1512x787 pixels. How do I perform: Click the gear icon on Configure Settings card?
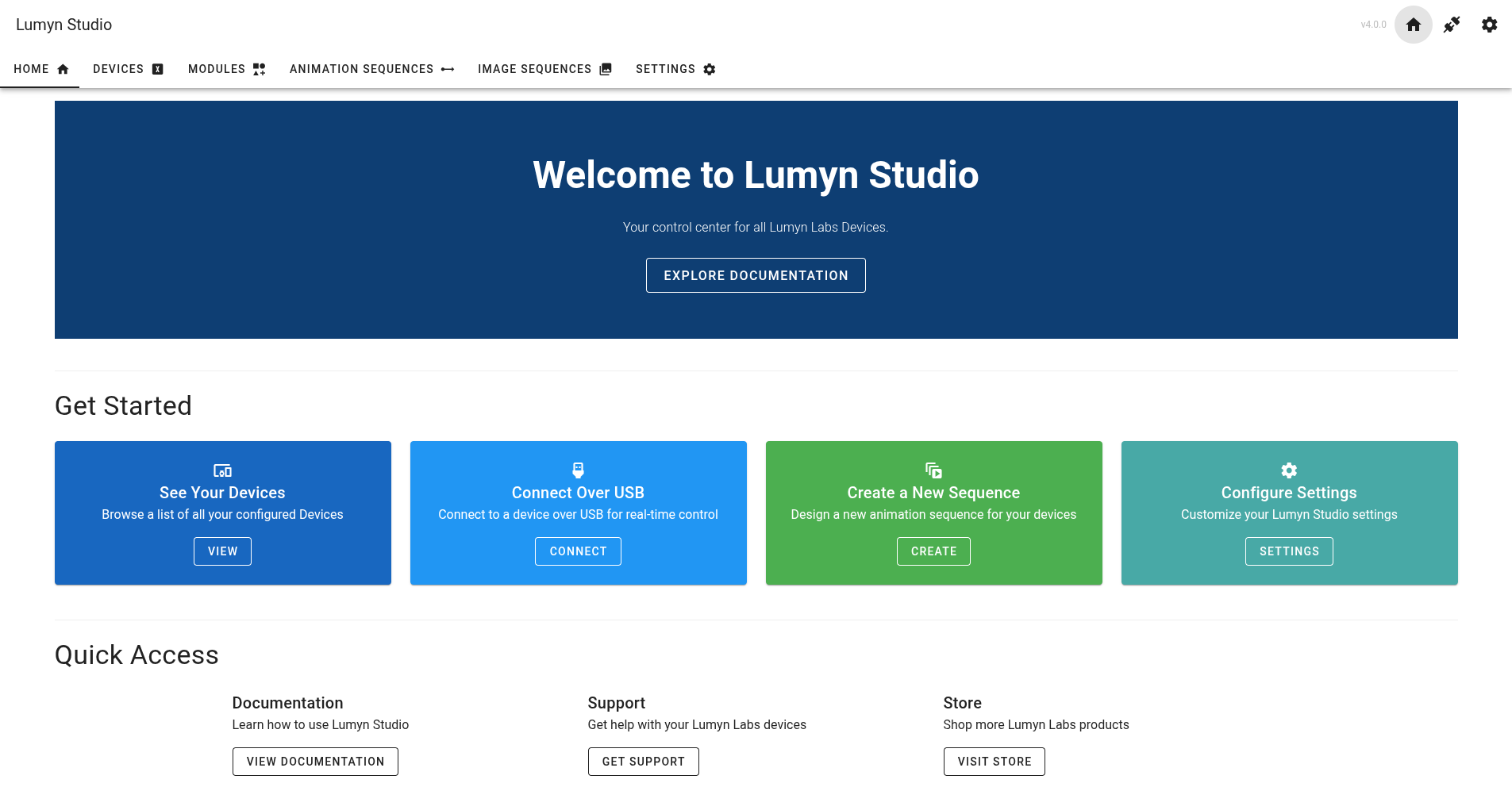coord(1288,470)
